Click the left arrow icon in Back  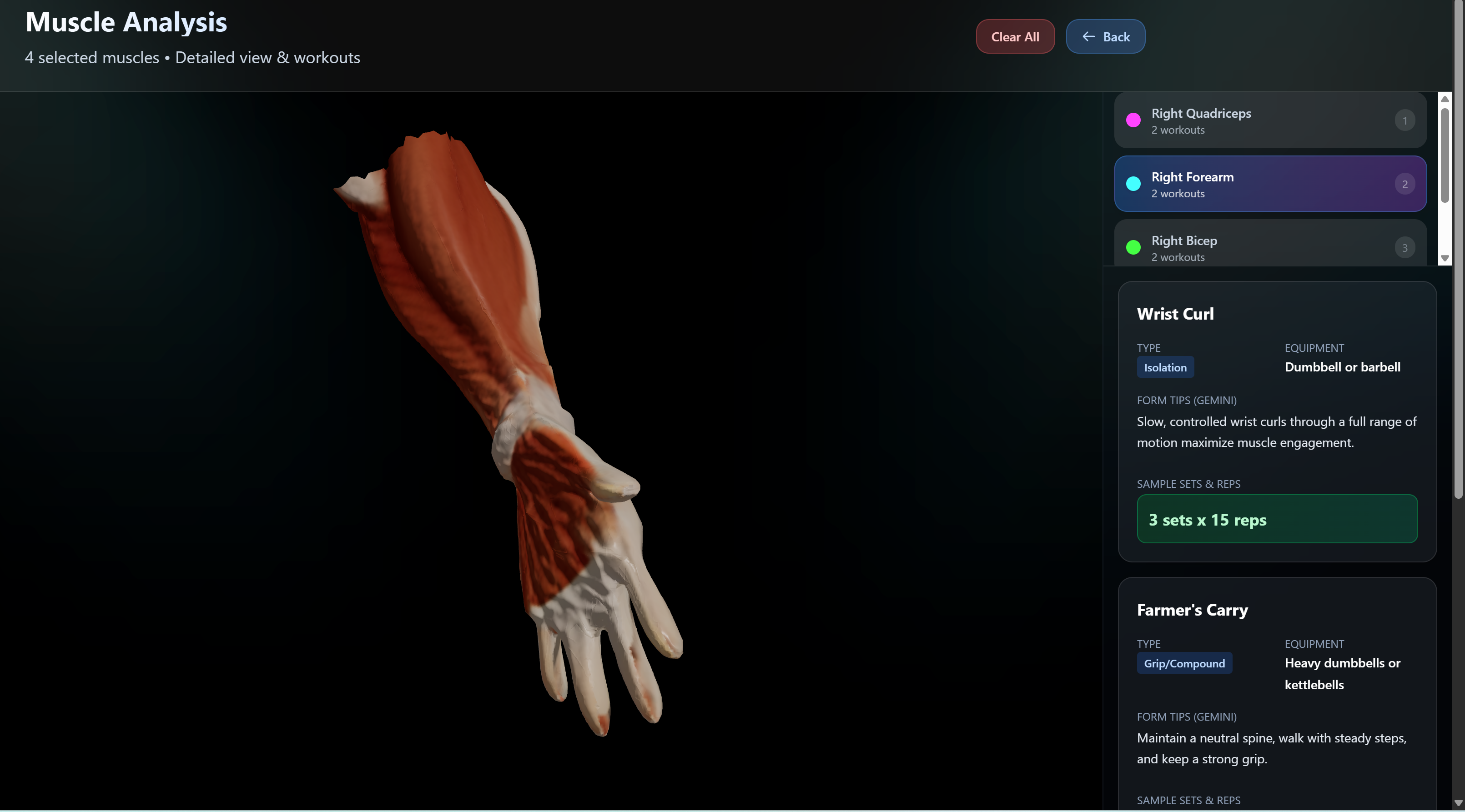pos(1088,37)
